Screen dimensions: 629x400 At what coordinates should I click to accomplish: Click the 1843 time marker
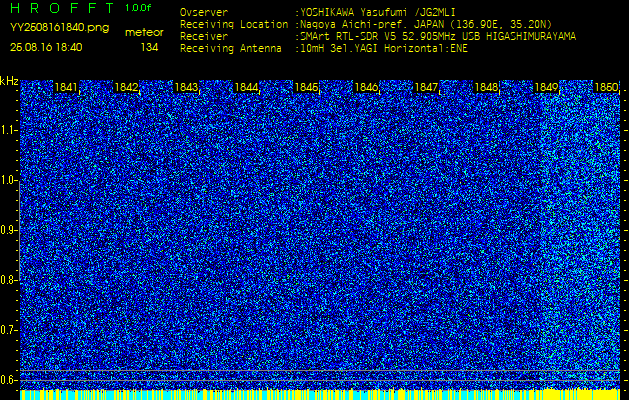186,87
